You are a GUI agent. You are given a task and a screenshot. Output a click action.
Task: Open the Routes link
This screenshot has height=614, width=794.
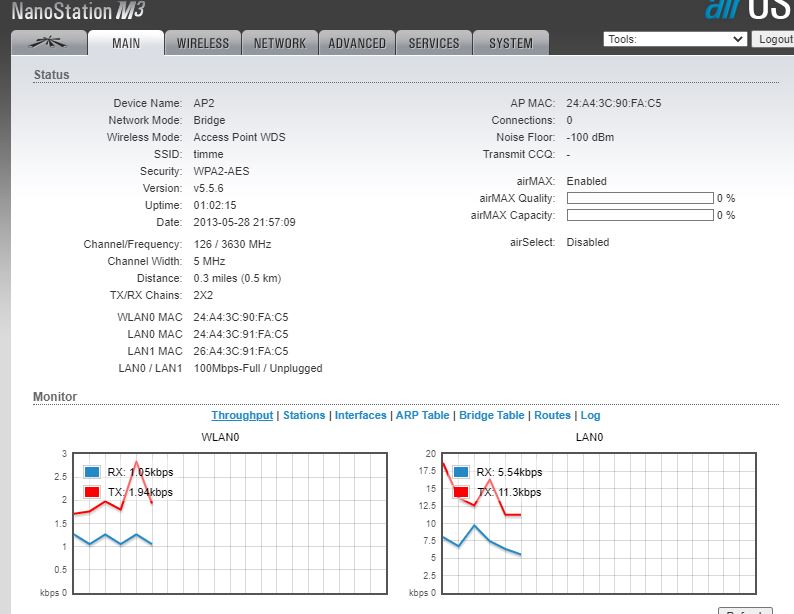point(552,415)
